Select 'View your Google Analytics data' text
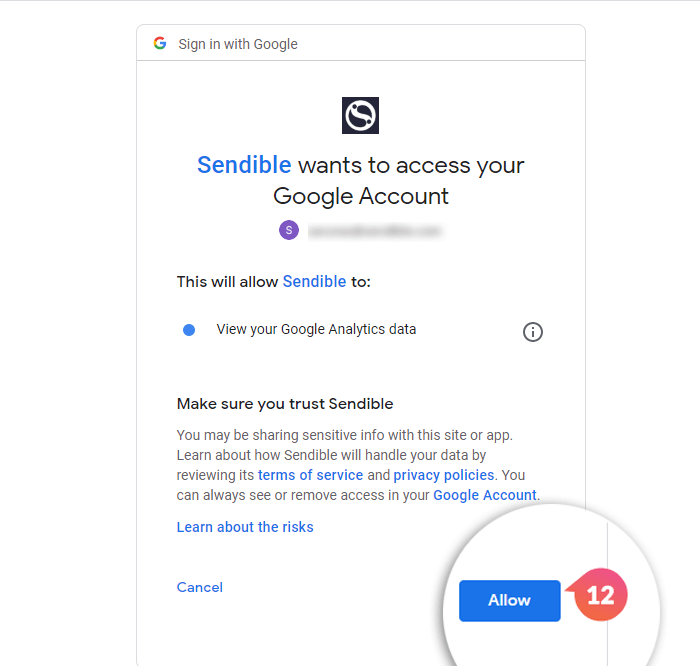 [x=316, y=329]
